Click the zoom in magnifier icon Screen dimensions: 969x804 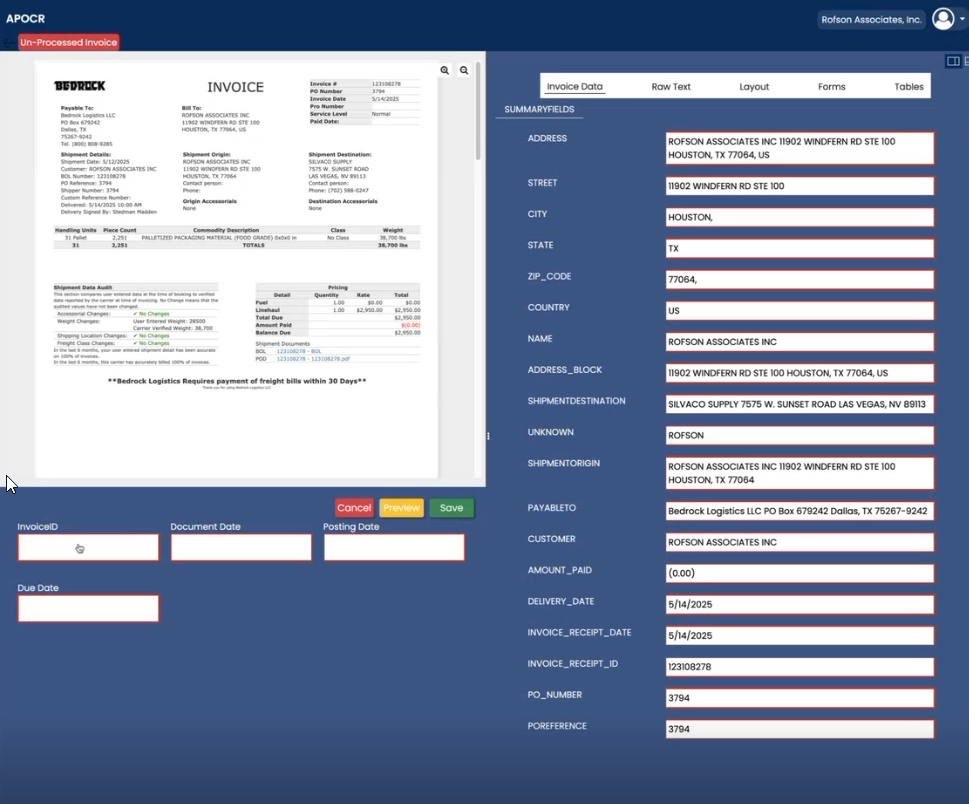(445, 71)
